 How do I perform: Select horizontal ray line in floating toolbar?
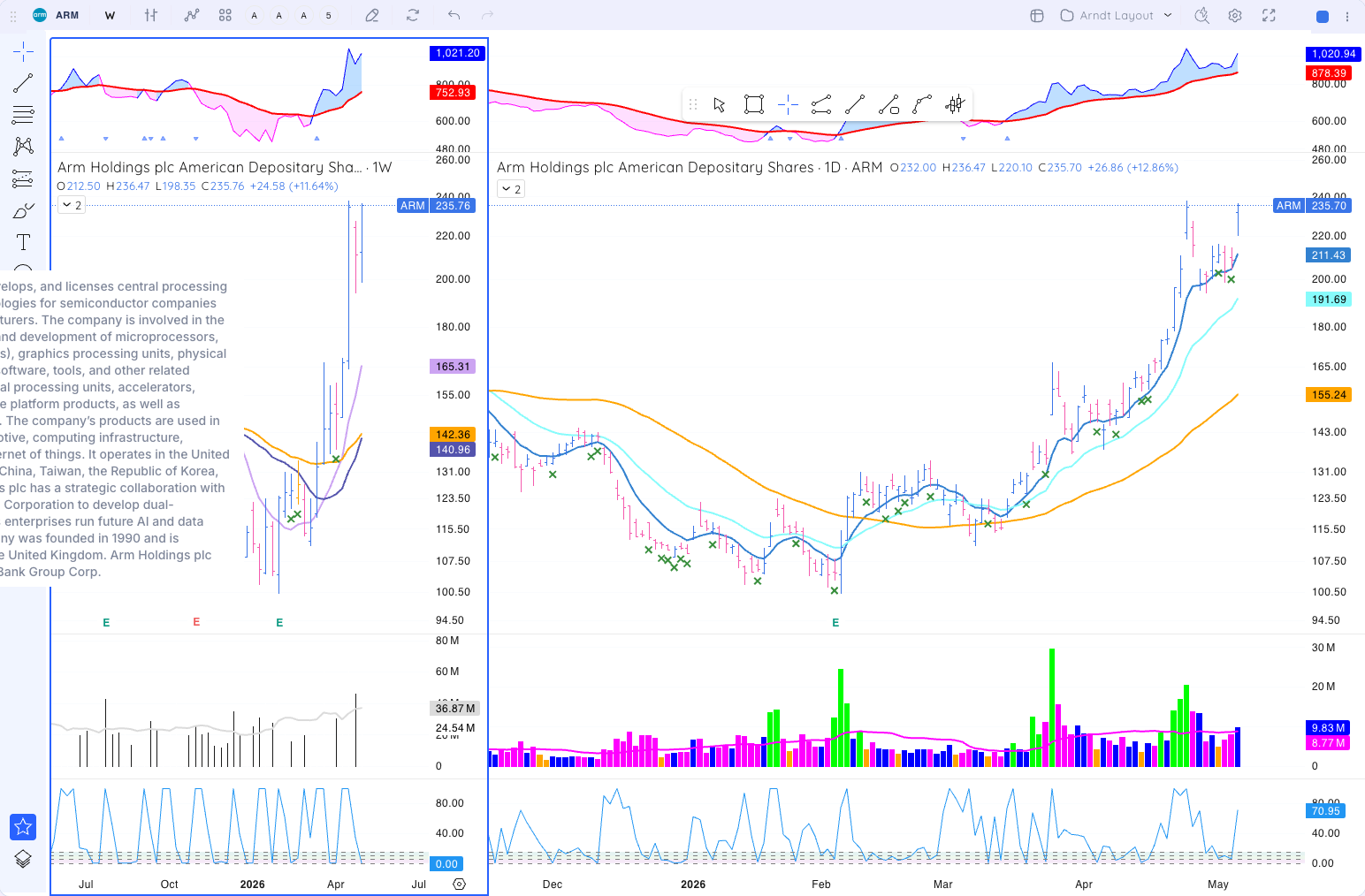coord(821,105)
